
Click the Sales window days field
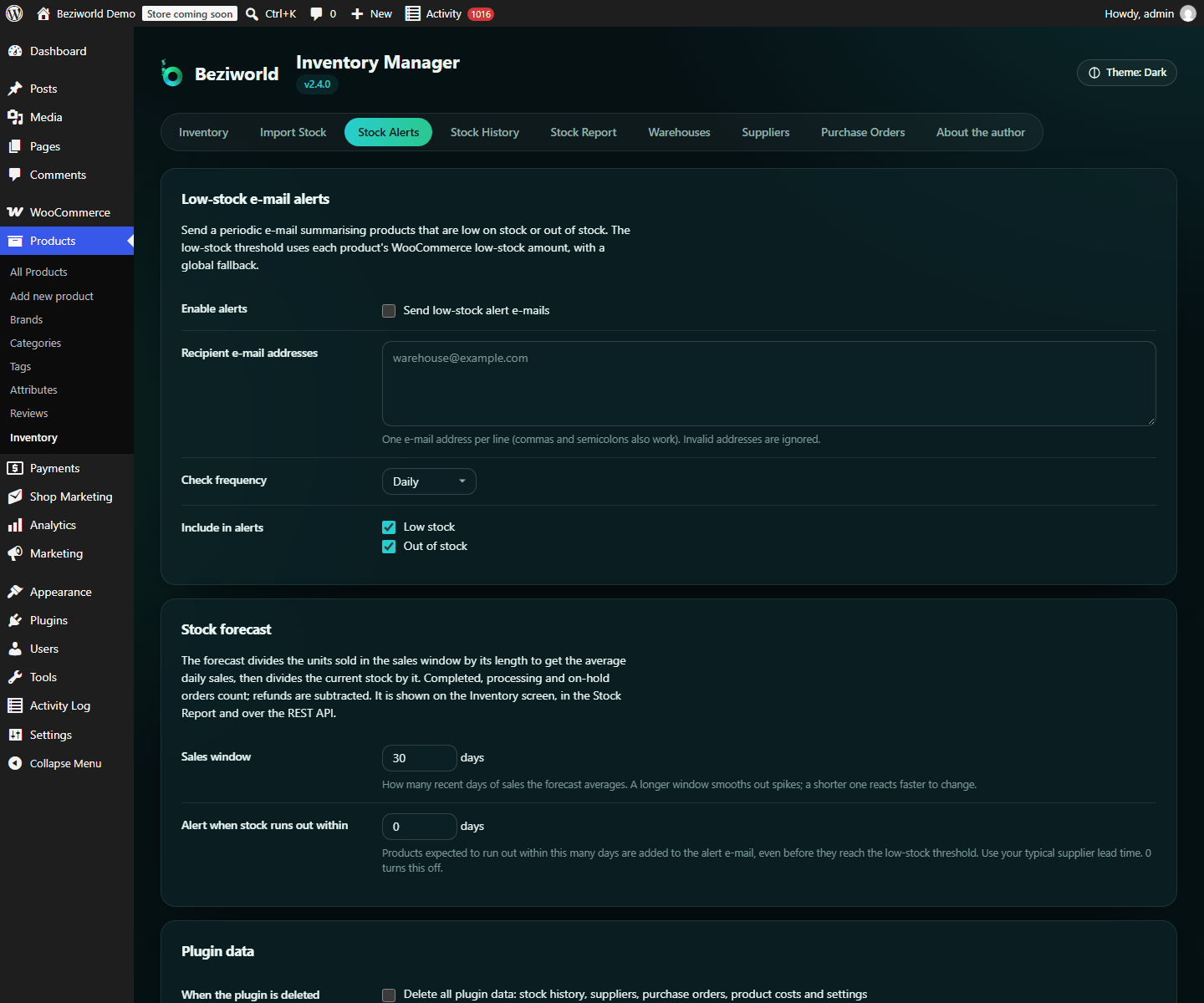pyautogui.click(x=420, y=758)
